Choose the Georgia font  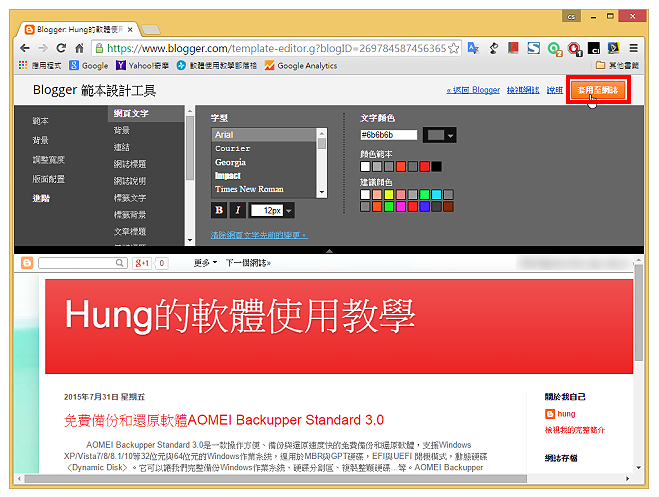[x=264, y=162]
